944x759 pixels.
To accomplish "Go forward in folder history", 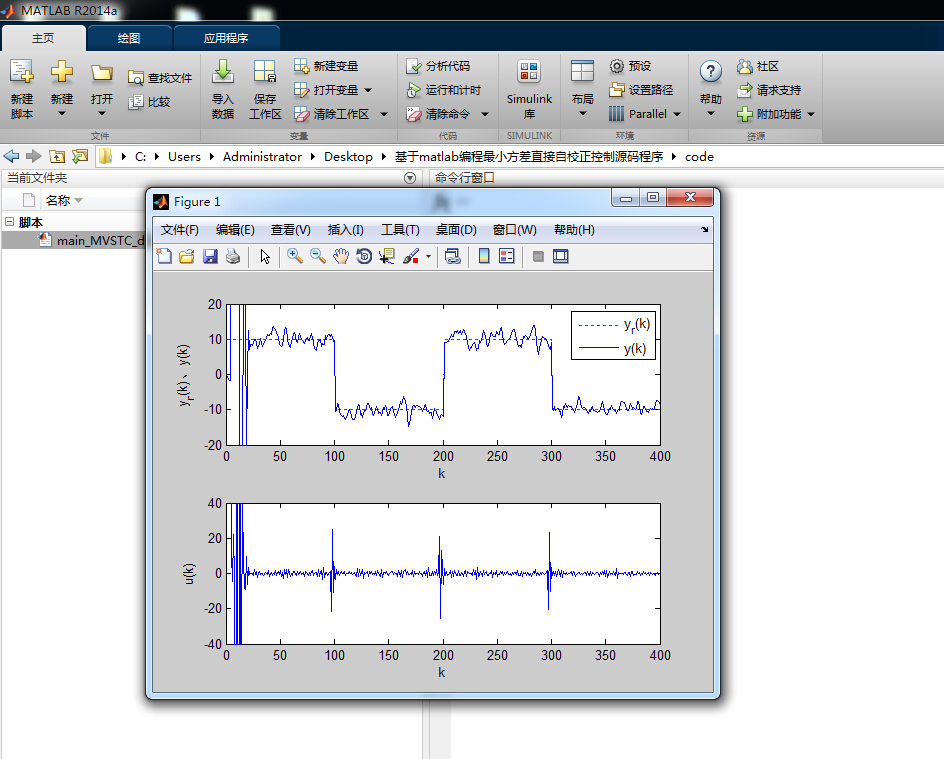I will [x=34, y=156].
